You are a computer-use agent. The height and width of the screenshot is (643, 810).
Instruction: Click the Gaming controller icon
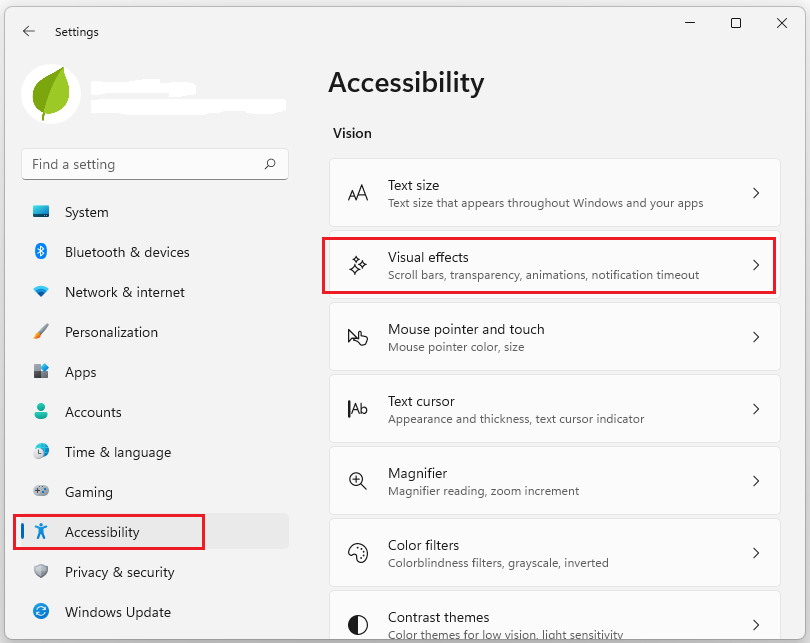(41, 491)
